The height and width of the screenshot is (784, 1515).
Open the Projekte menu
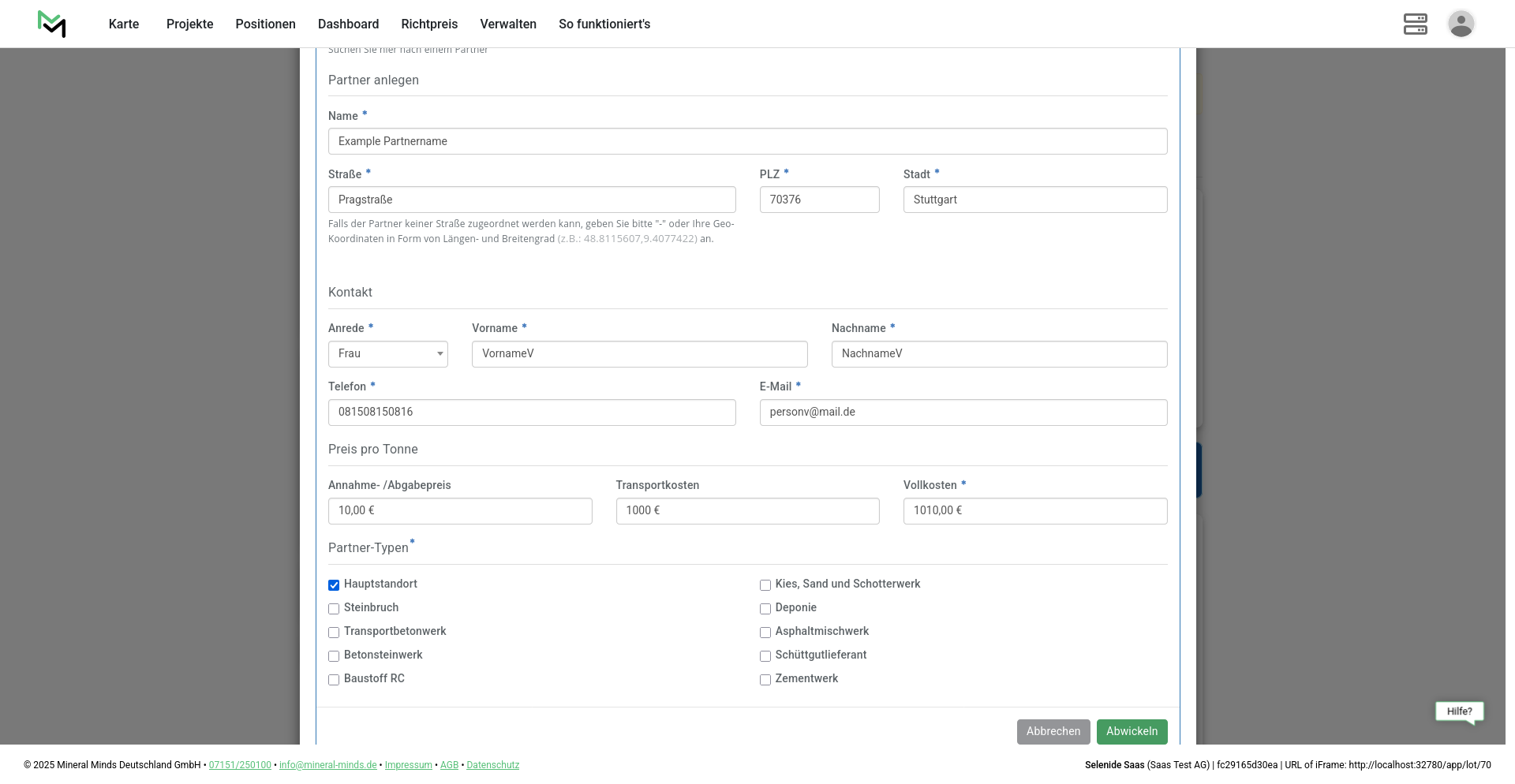point(189,24)
